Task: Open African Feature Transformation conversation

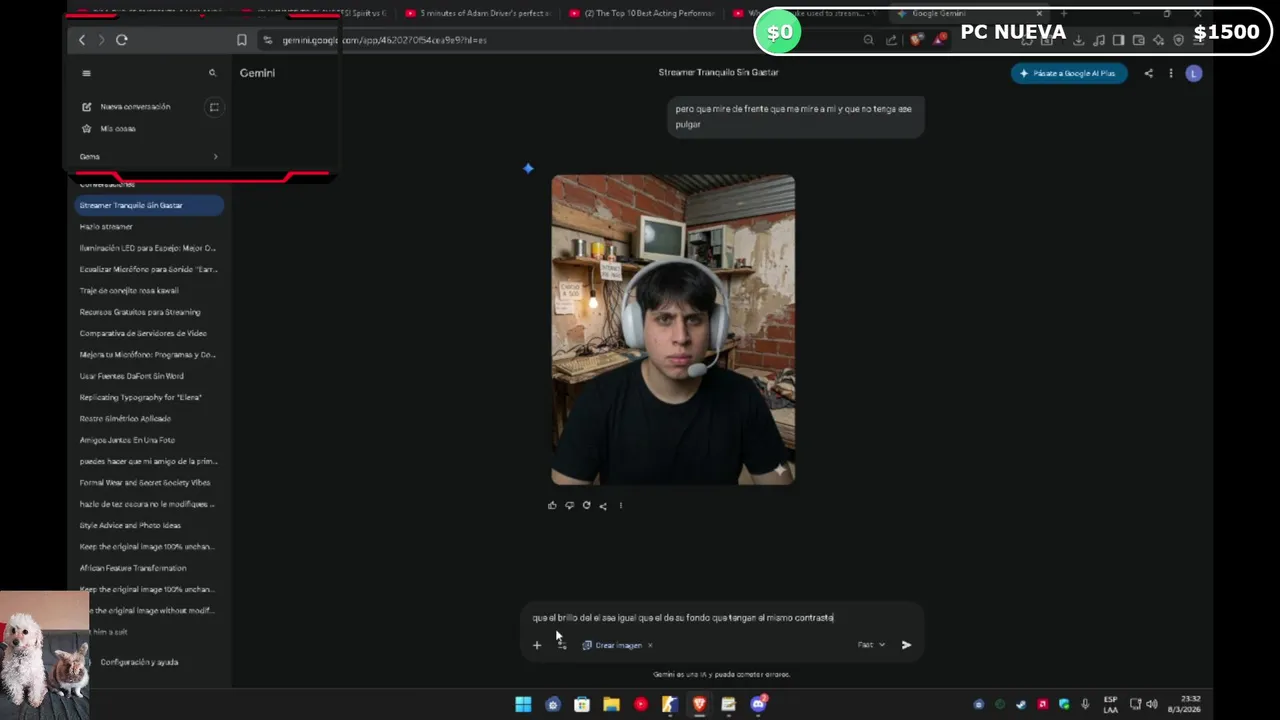Action: pos(150,568)
